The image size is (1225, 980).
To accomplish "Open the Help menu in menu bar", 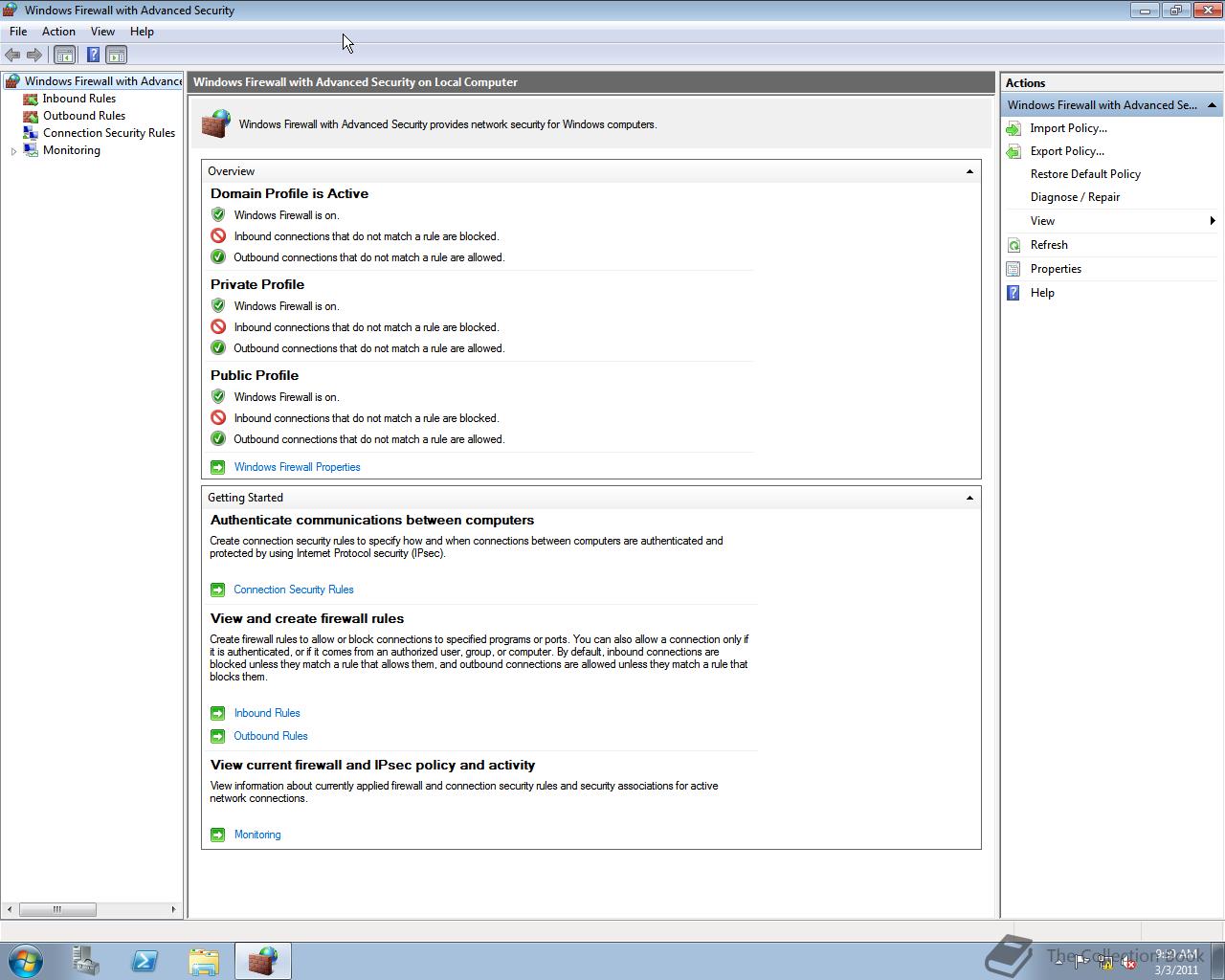I will pyautogui.click(x=142, y=32).
